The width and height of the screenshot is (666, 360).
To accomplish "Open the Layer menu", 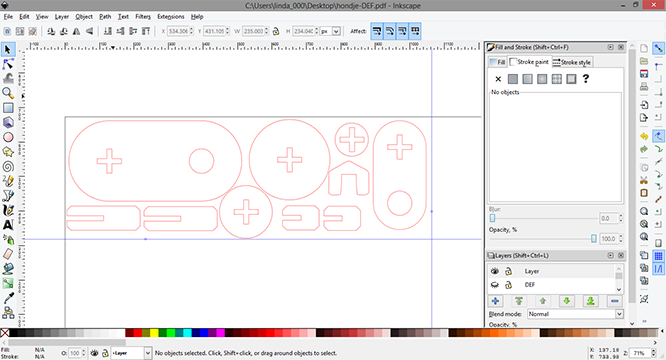I will coord(62,17).
